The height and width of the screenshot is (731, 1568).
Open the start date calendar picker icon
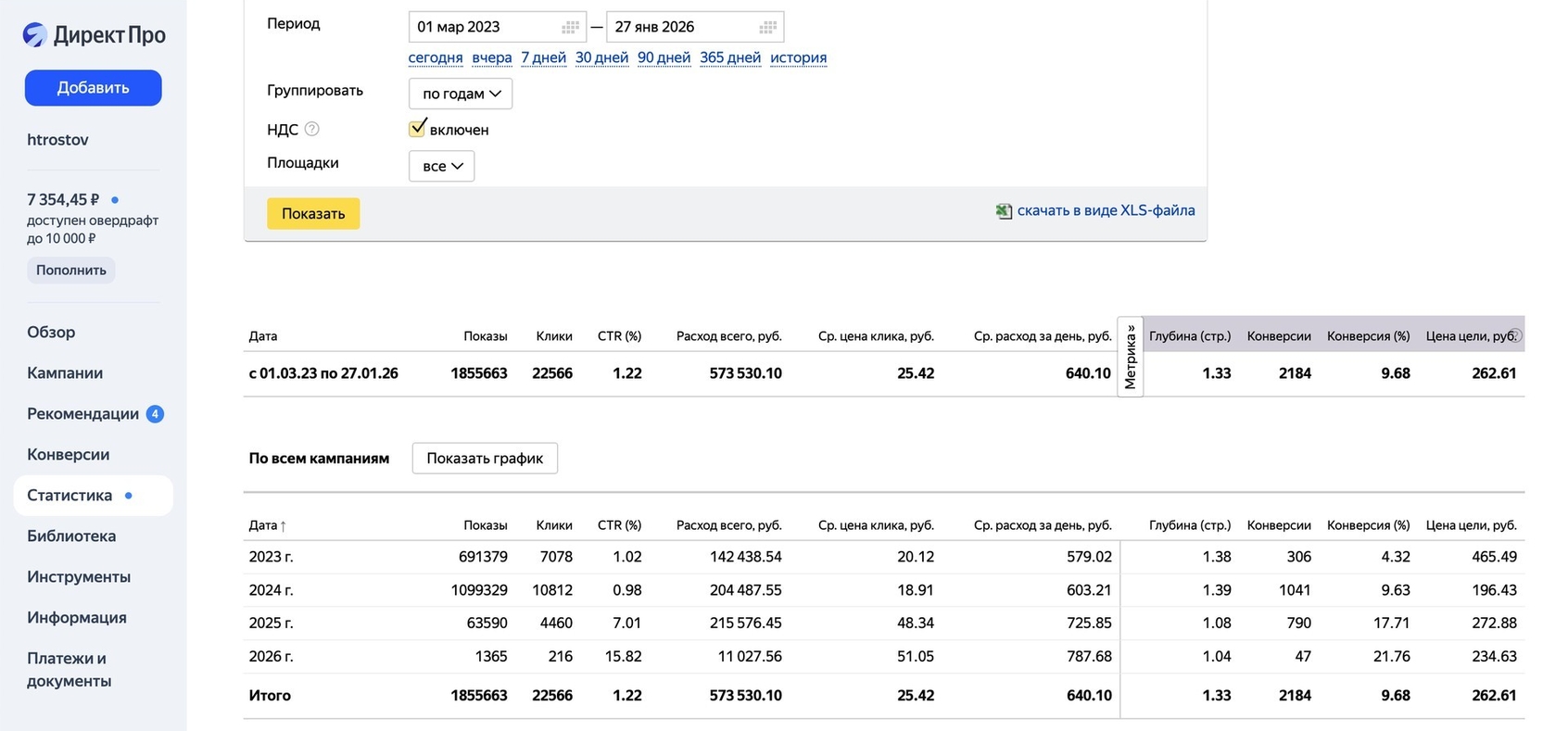570,27
